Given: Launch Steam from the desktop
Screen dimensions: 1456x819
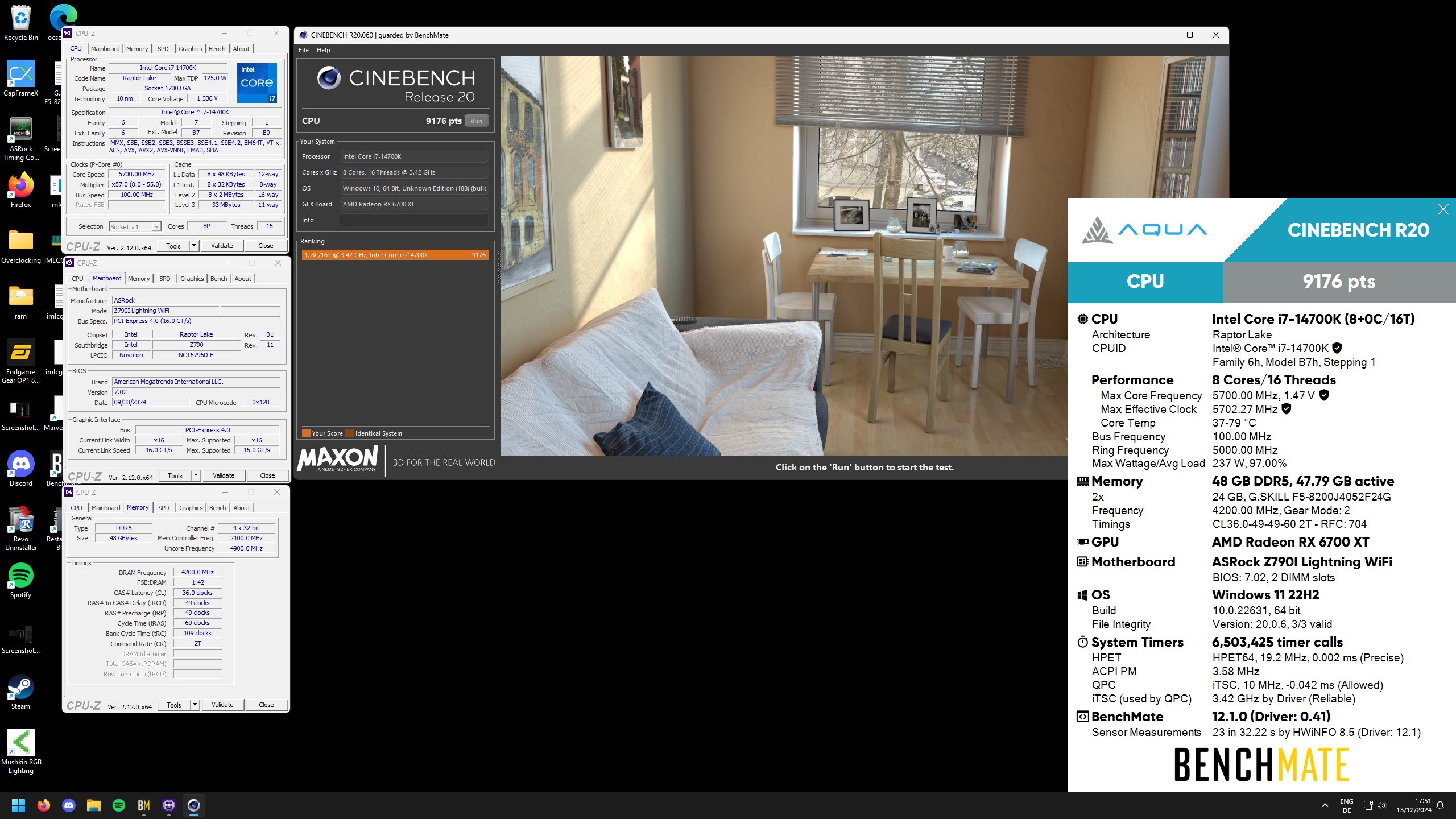Looking at the screenshot, I should 20,692.
